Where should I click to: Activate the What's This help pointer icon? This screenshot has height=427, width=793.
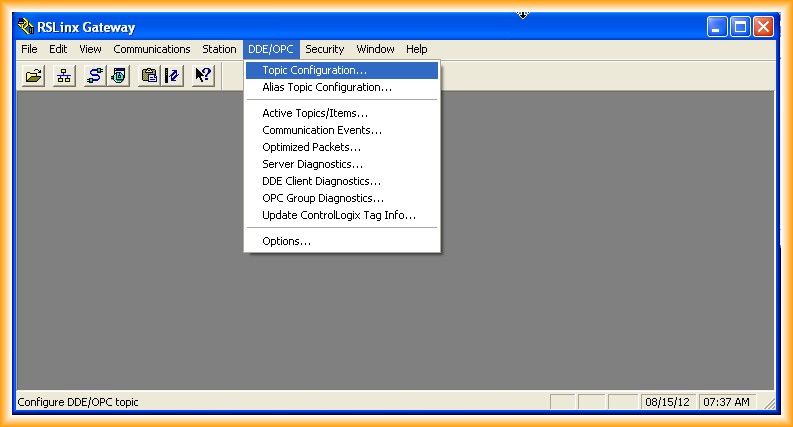click(203, 75)
